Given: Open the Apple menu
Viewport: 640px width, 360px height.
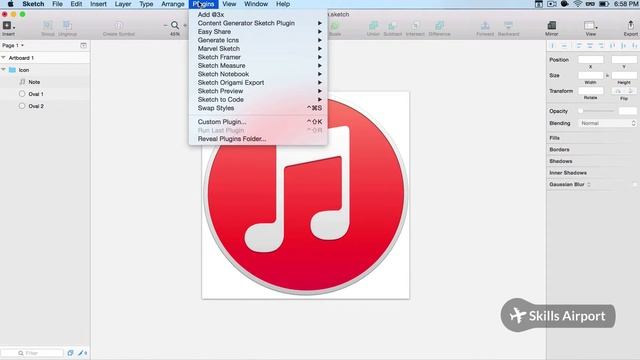Looking at the screenshot, I should click(11, 4).
